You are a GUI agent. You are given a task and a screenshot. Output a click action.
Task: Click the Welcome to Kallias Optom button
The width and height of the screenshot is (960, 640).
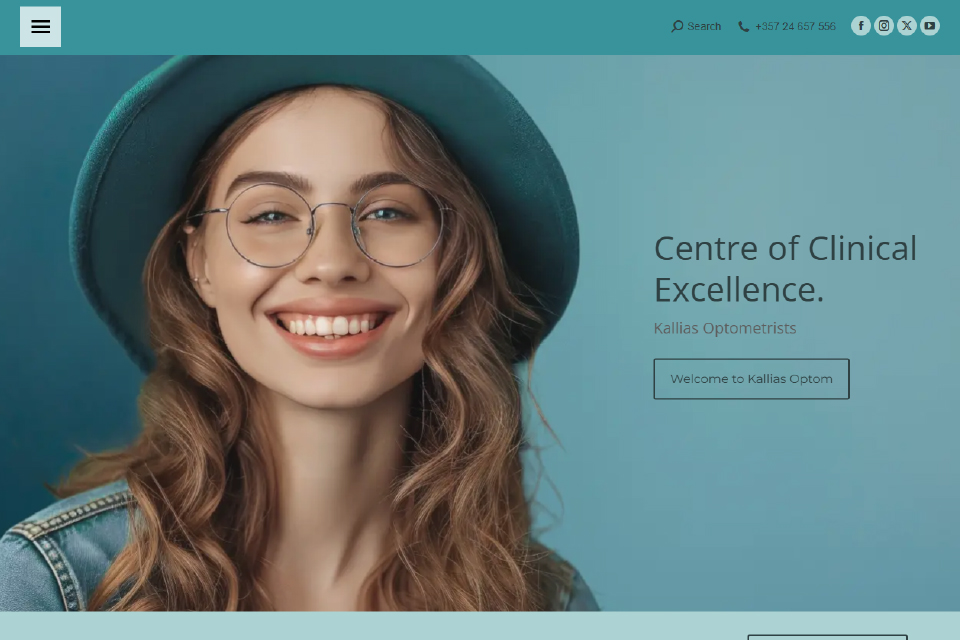click(751, 379)
